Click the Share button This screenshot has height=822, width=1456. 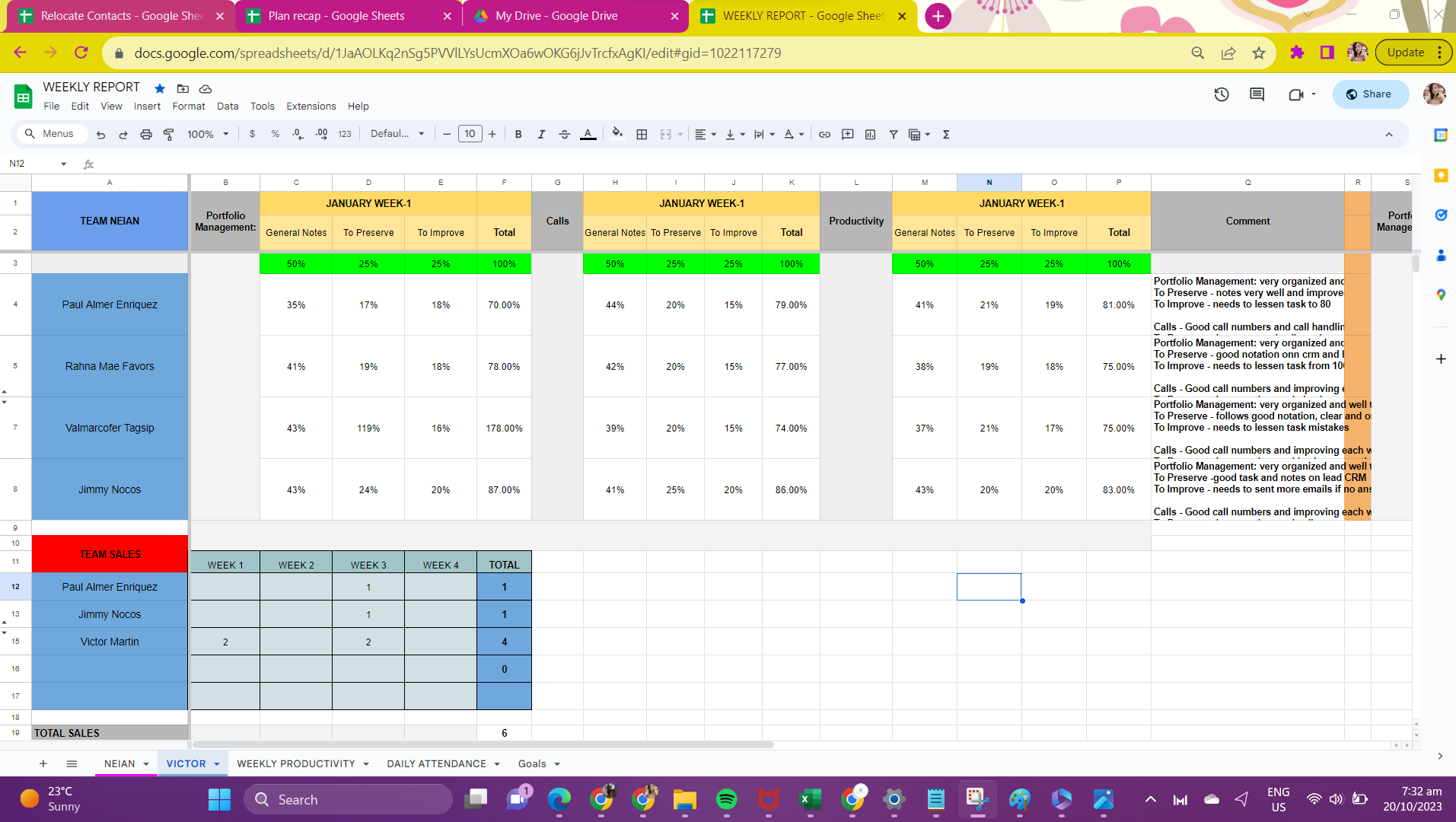(x=1370, y=94)
